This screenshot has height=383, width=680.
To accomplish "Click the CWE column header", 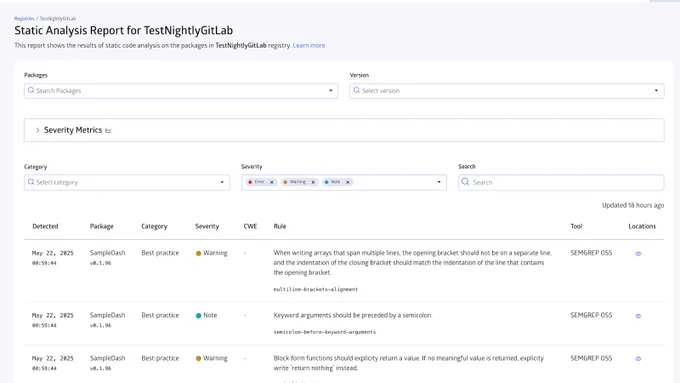I will pyautogui.click(x=250, y=226).
